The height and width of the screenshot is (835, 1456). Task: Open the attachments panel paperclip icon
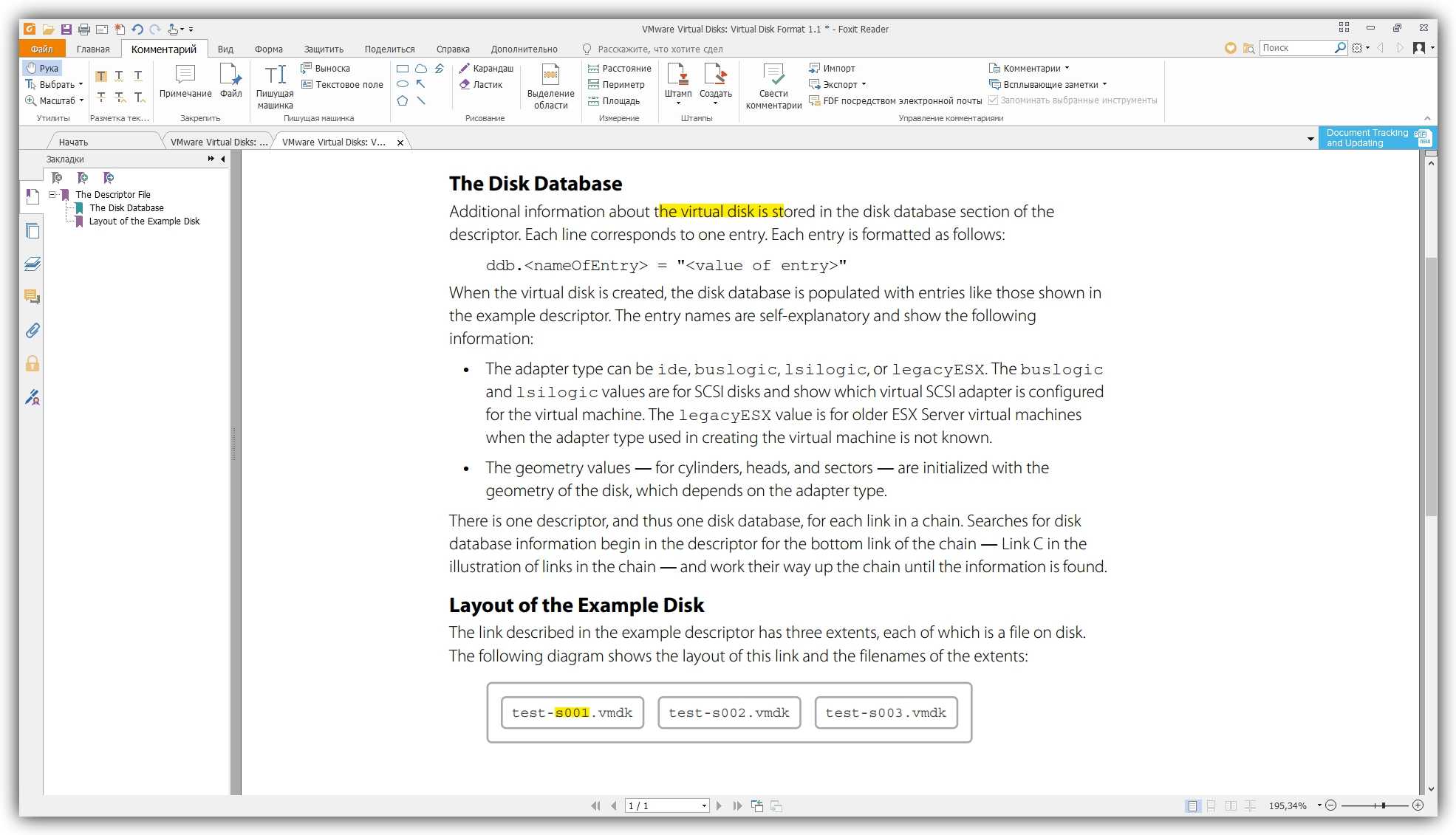33,330
